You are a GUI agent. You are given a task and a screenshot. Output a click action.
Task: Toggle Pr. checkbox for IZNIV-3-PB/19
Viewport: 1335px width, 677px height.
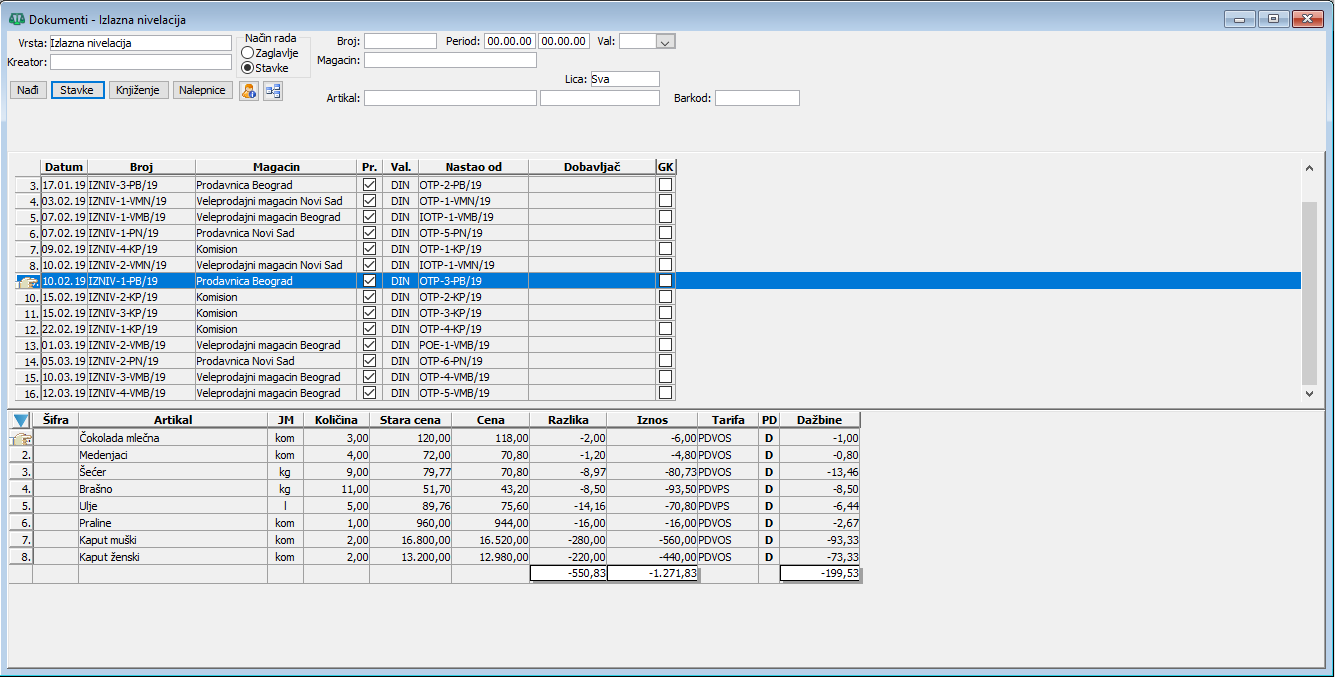point(370,185)
